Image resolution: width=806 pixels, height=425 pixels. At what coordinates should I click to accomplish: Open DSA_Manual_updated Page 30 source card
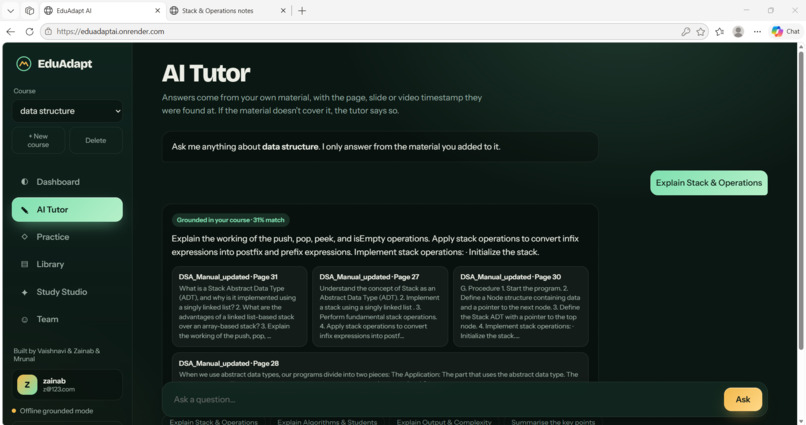tap(521, 306)
